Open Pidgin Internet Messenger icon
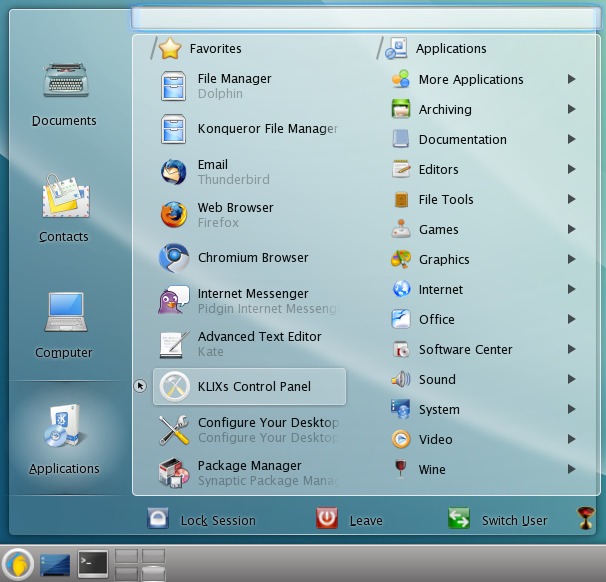 point(174,301)
